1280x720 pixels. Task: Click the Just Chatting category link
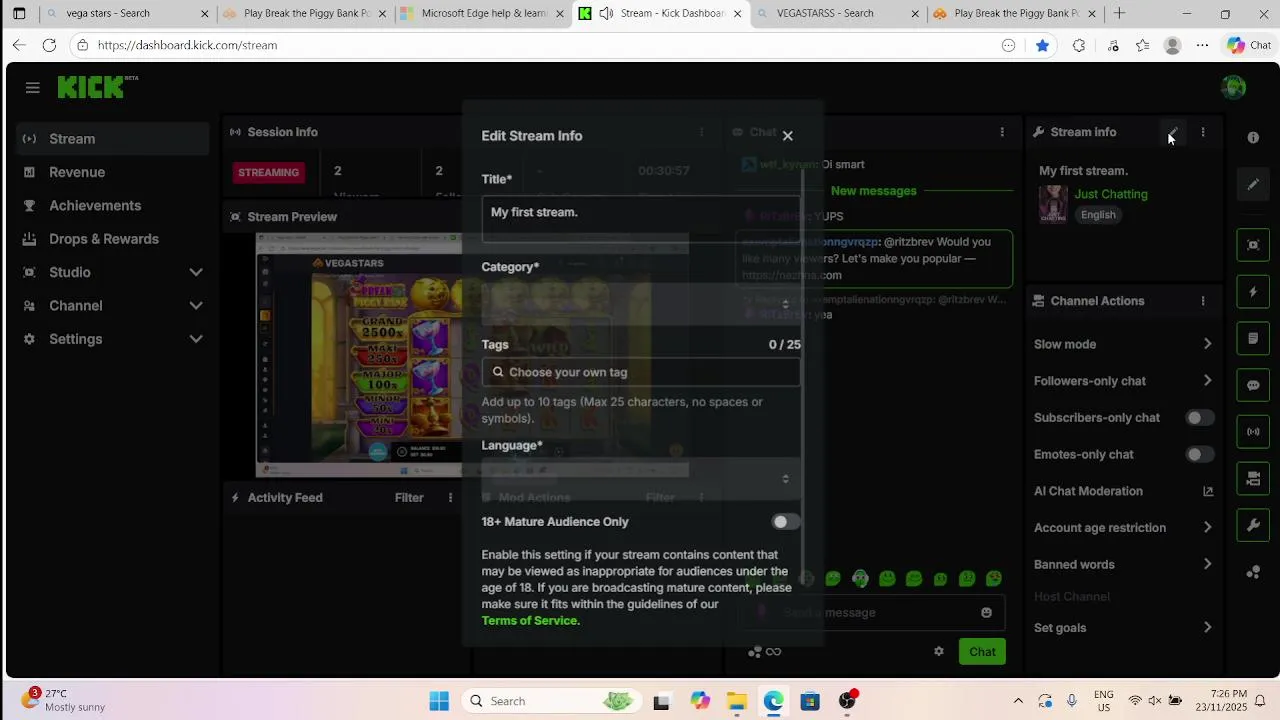point(1111,194)
